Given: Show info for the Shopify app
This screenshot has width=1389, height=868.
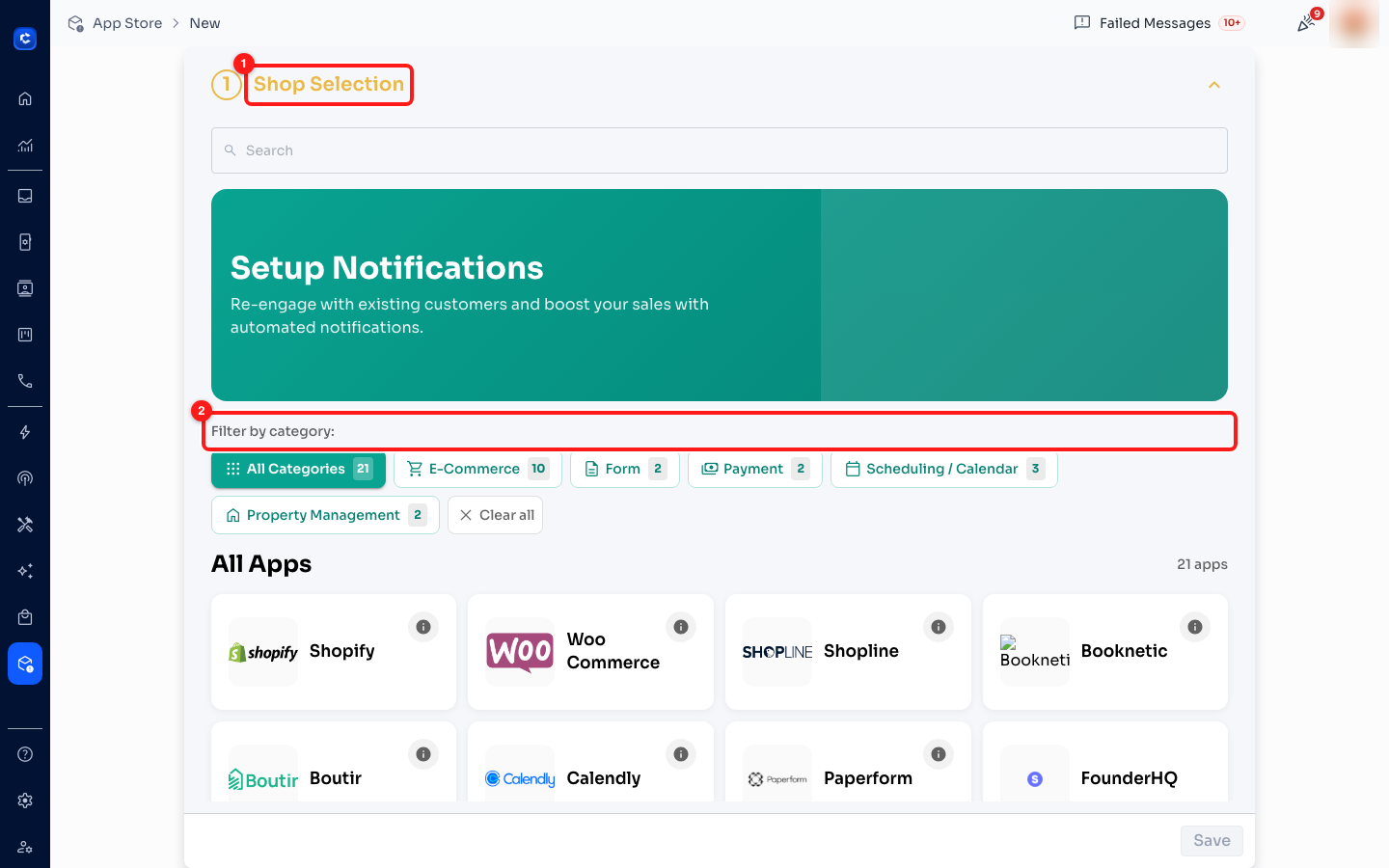Looking at the screenshot, I should point(423,627).
